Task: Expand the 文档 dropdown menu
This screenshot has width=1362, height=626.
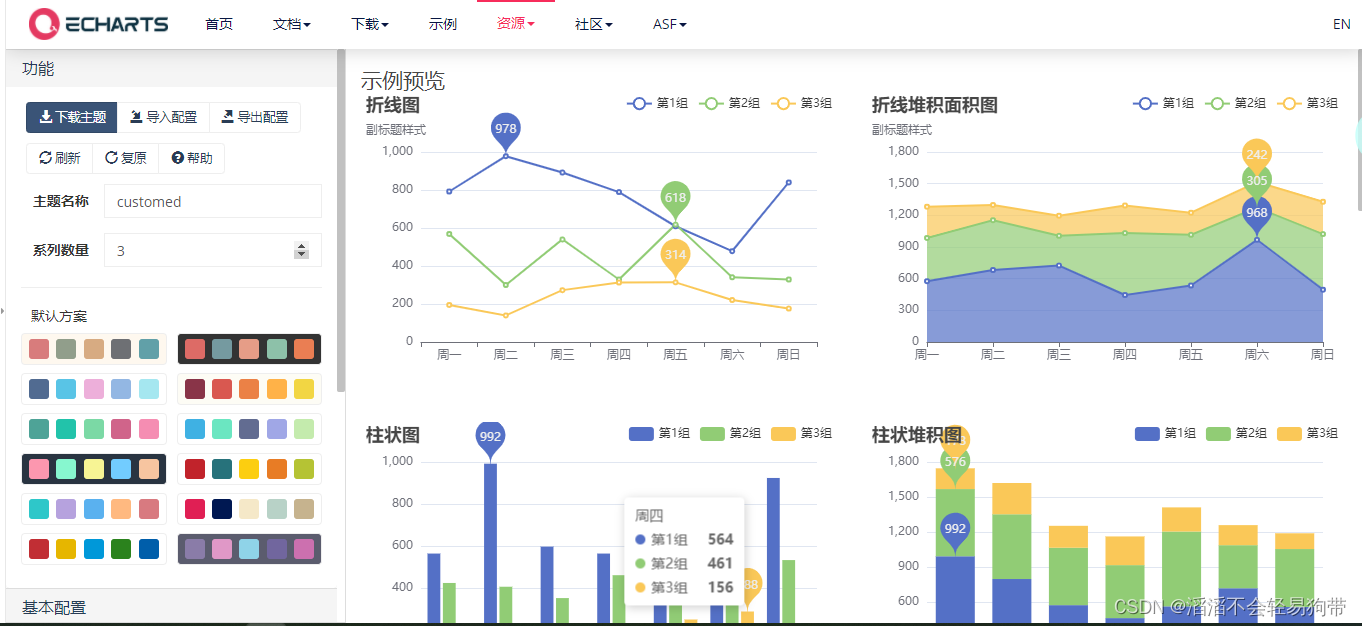Action: [x=291, y=24]
